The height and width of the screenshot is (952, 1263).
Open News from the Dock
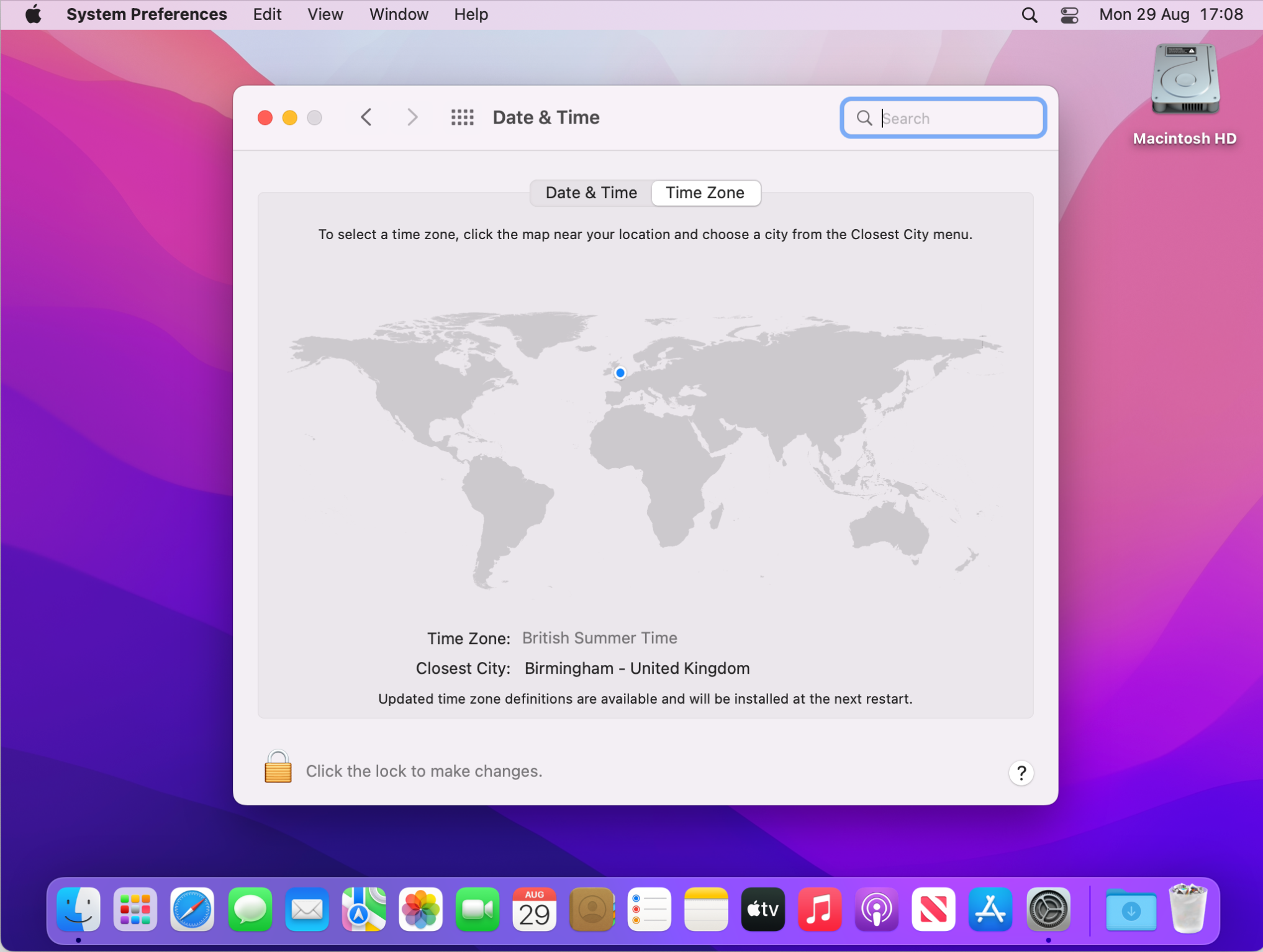(934, 909)
